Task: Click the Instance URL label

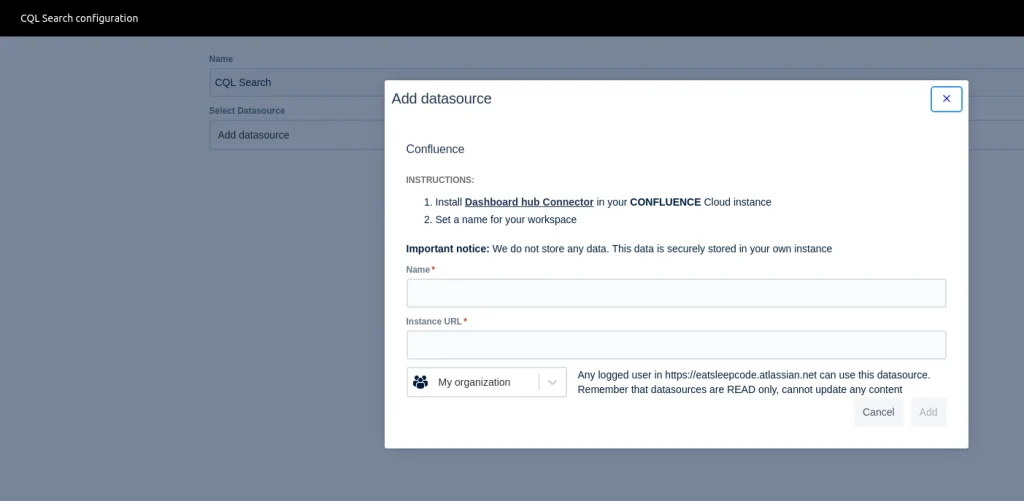Action: (434, 321)
